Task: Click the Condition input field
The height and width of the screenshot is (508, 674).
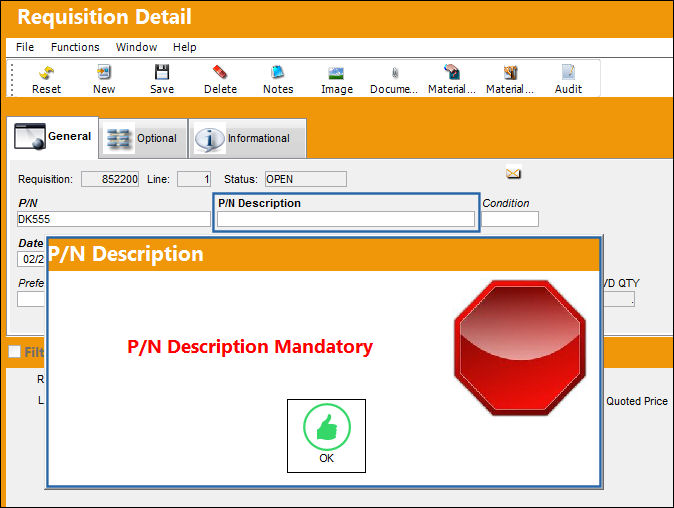Action: coord(510,219)
